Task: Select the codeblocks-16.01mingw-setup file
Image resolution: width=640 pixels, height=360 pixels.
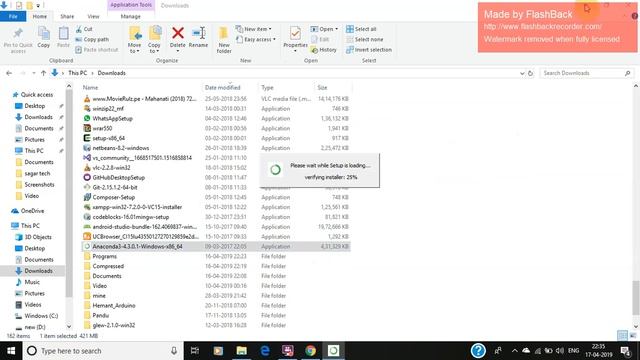Action: point(130,217)
